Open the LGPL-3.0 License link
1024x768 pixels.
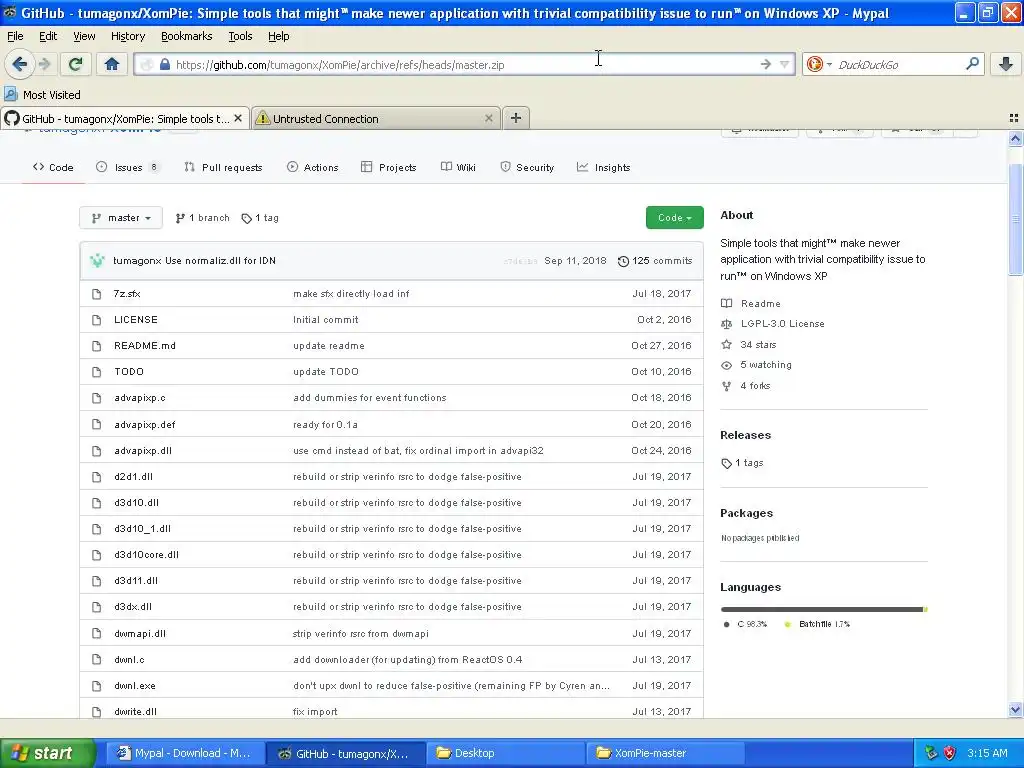point(773,323)
